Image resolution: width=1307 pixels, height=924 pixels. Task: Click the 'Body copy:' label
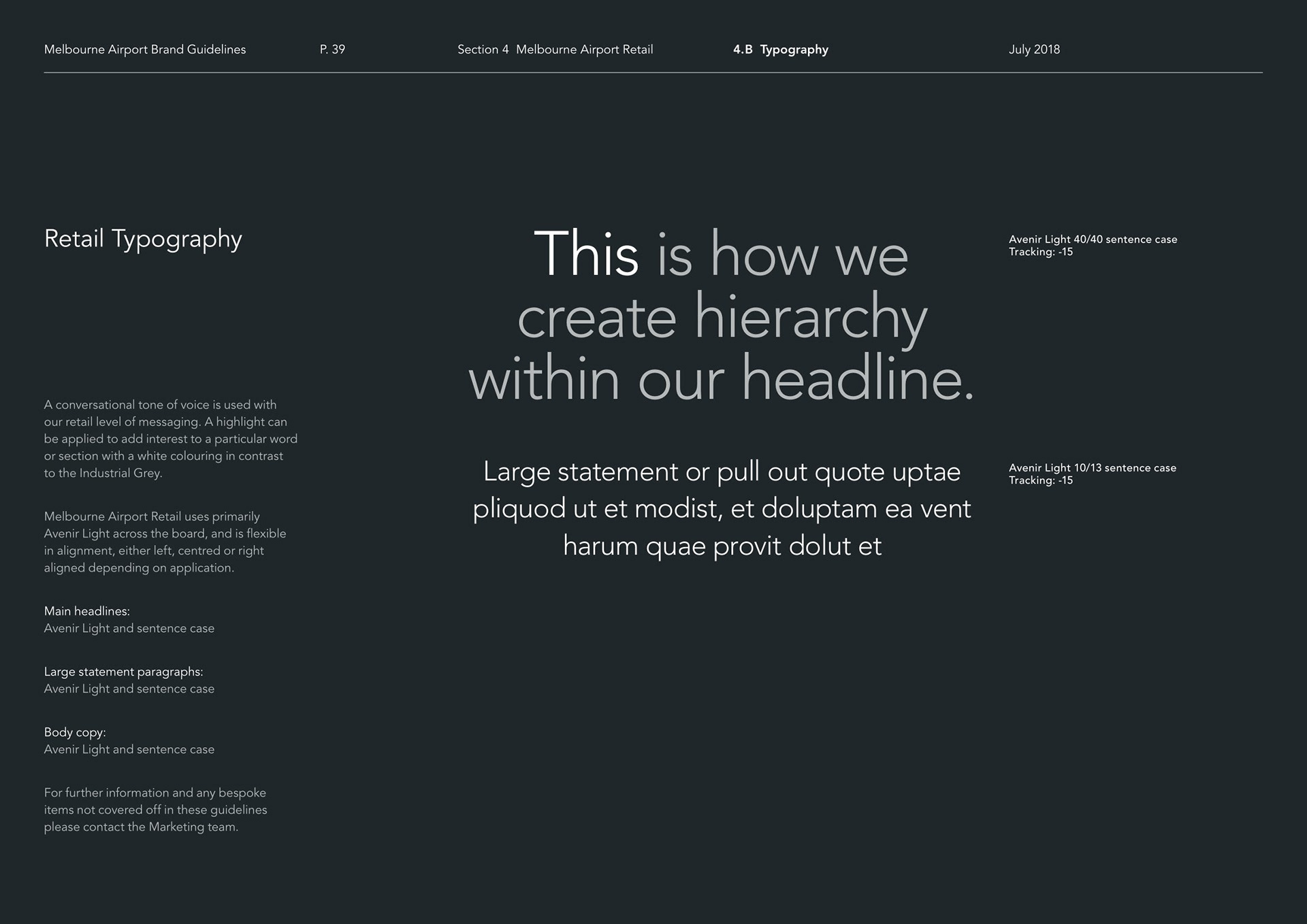(75, 733)
